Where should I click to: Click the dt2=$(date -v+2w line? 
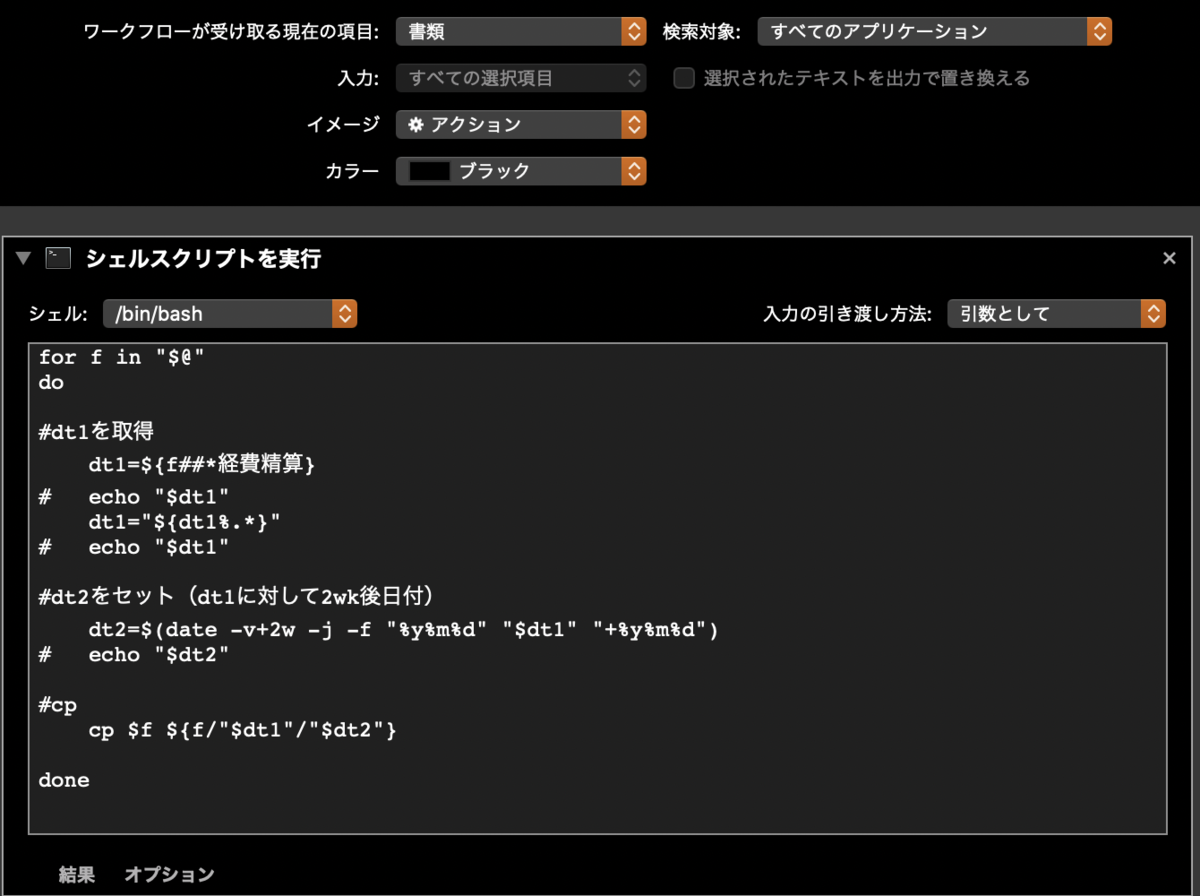coord(404,631)
